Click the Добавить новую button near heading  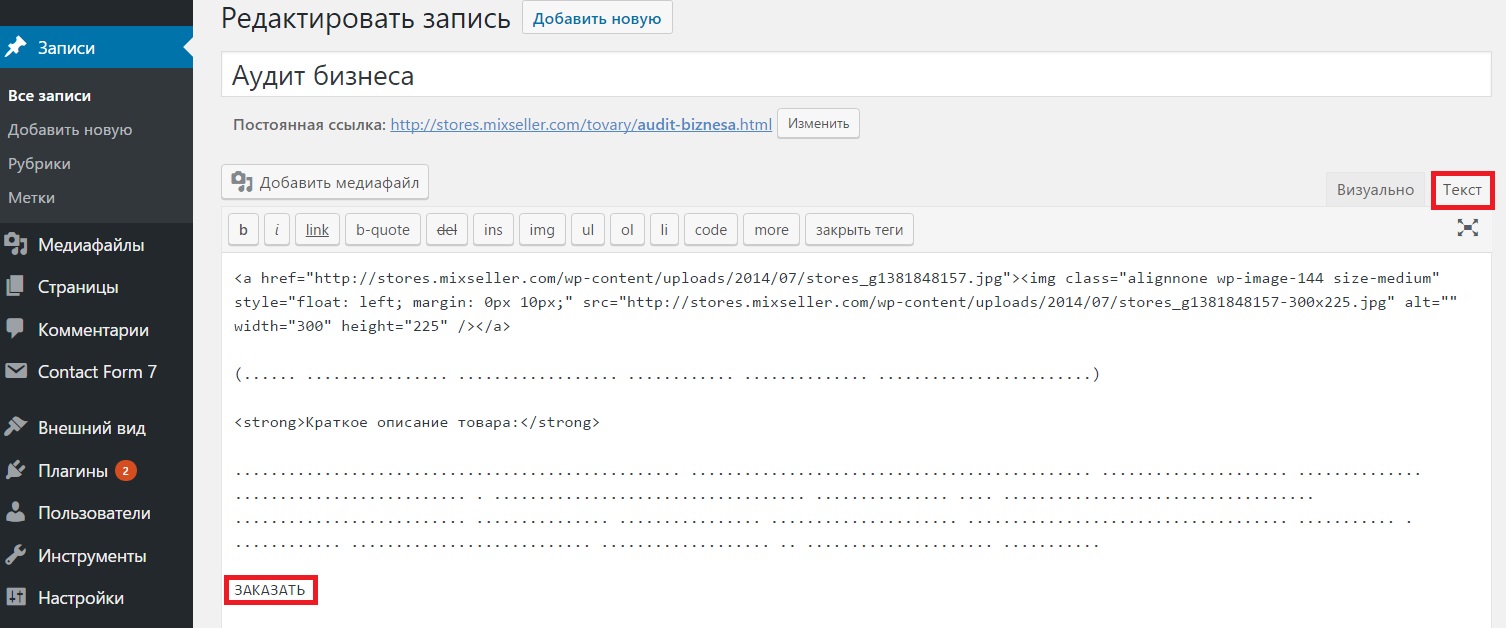597,19
